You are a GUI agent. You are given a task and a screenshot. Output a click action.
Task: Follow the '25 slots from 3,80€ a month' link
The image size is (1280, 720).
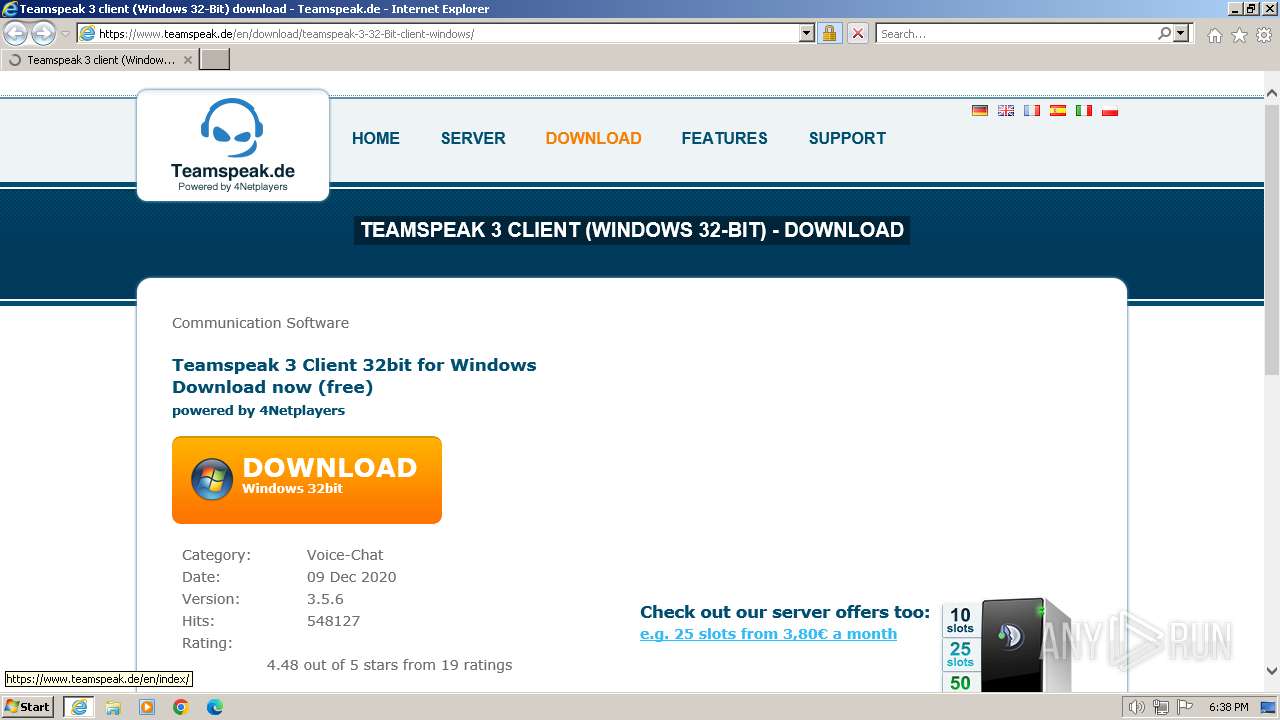[768, 634]
